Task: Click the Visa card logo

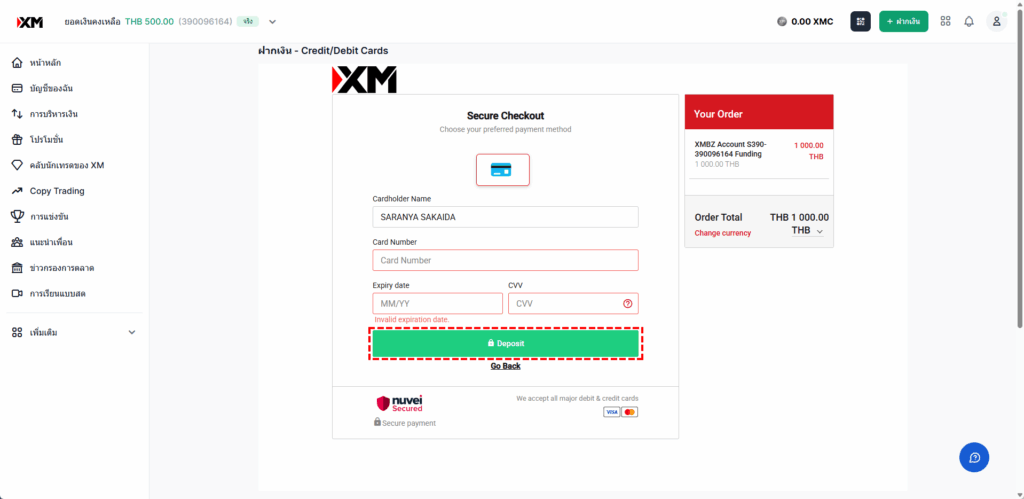Action: click(611, 412)
